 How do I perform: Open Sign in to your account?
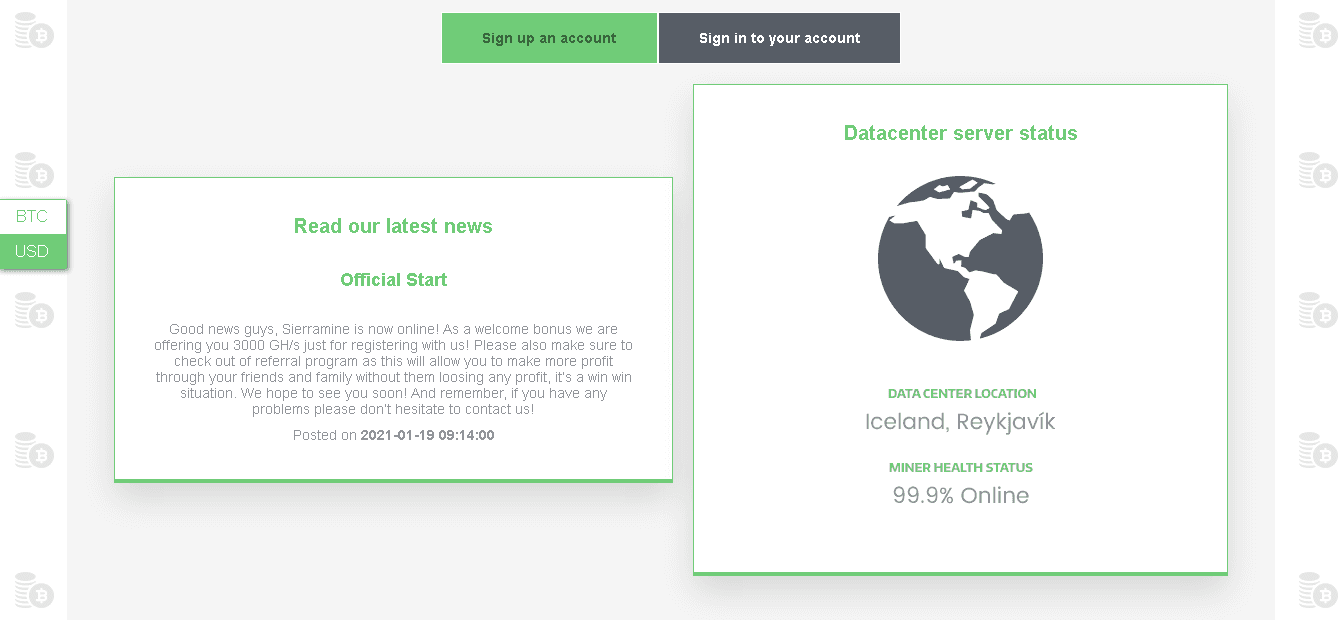point(779,38)
